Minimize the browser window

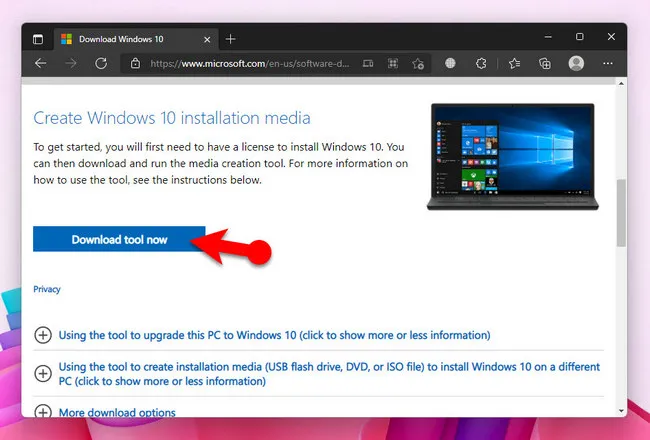548,37
